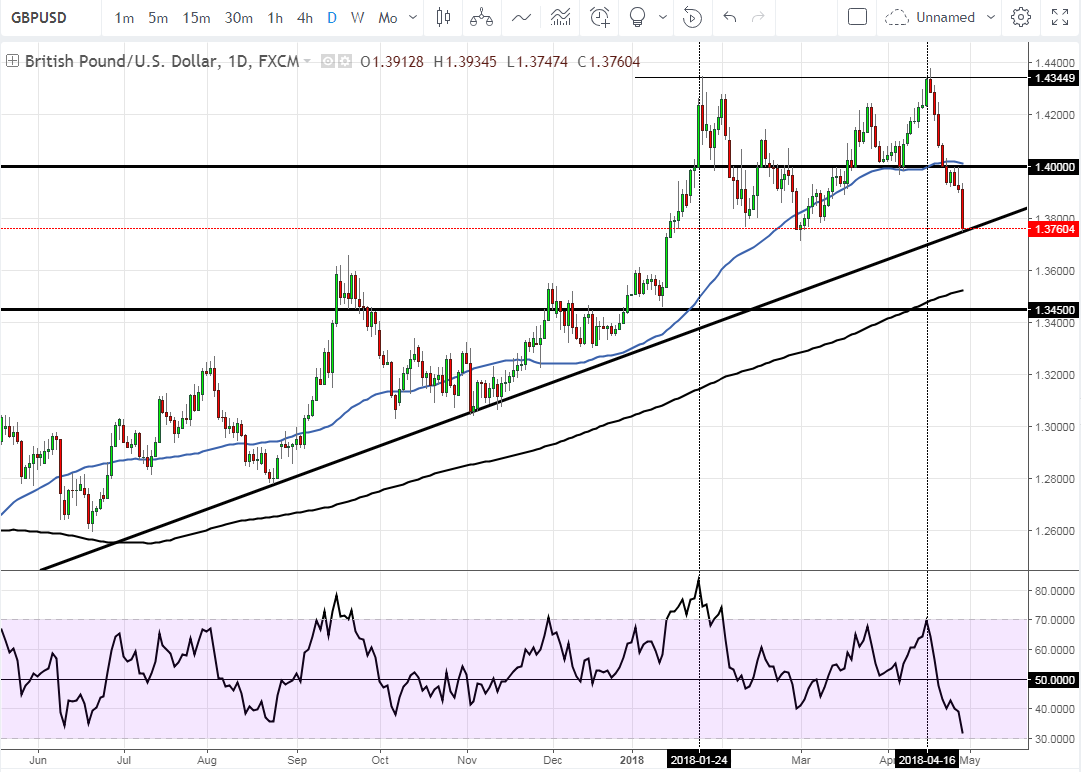Open the ideas dropdown arrow
This screenshot has width=1081, height=772.
point(663,17)
